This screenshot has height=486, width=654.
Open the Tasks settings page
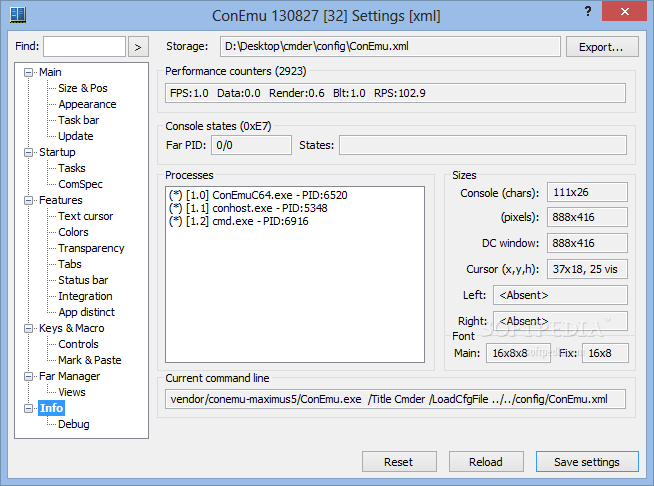pyautogui.click(x=72, y=168)
